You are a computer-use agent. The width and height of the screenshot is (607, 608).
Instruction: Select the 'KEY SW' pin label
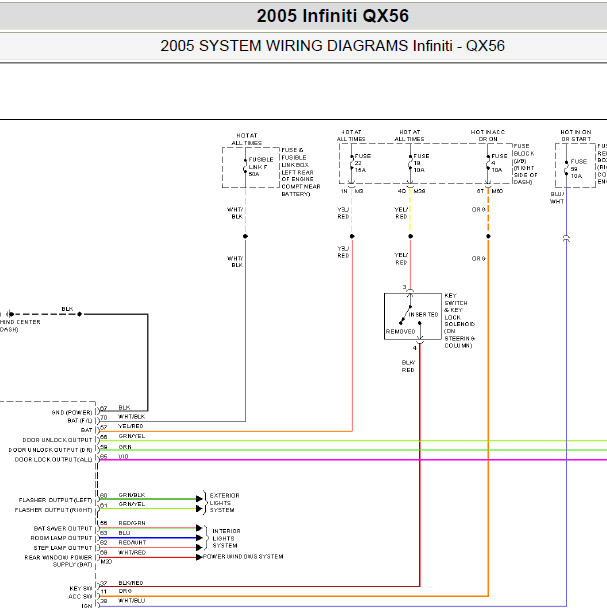81,588
